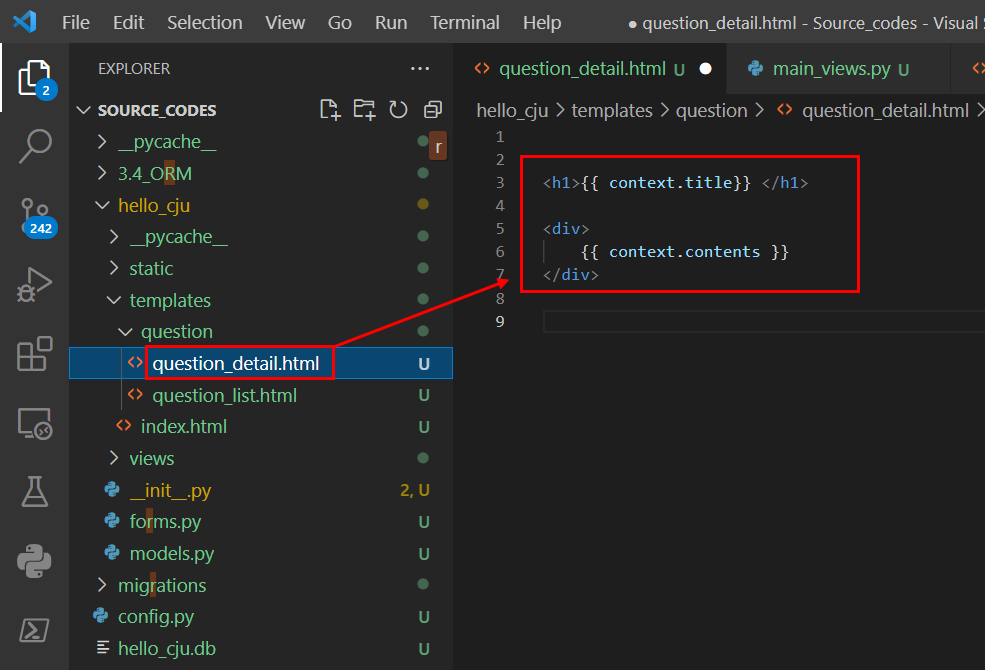985x670 pixels.
Task: Collapse the question folder
Action: [125, 332]
